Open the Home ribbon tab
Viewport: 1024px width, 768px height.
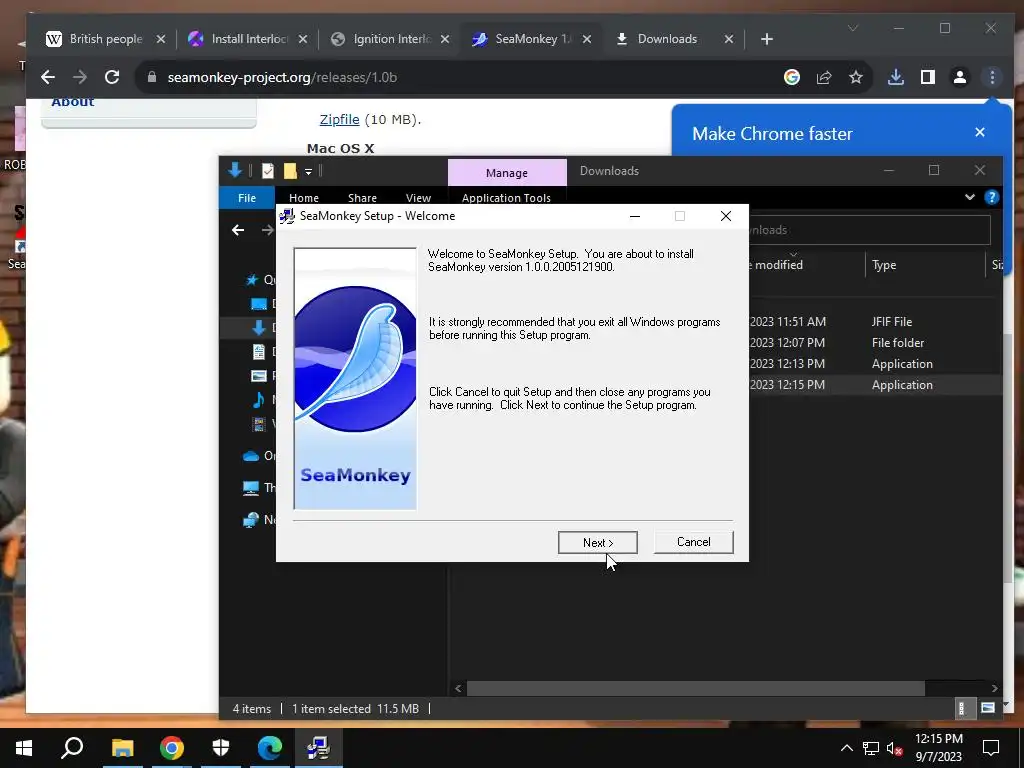(x=304, y=198)
